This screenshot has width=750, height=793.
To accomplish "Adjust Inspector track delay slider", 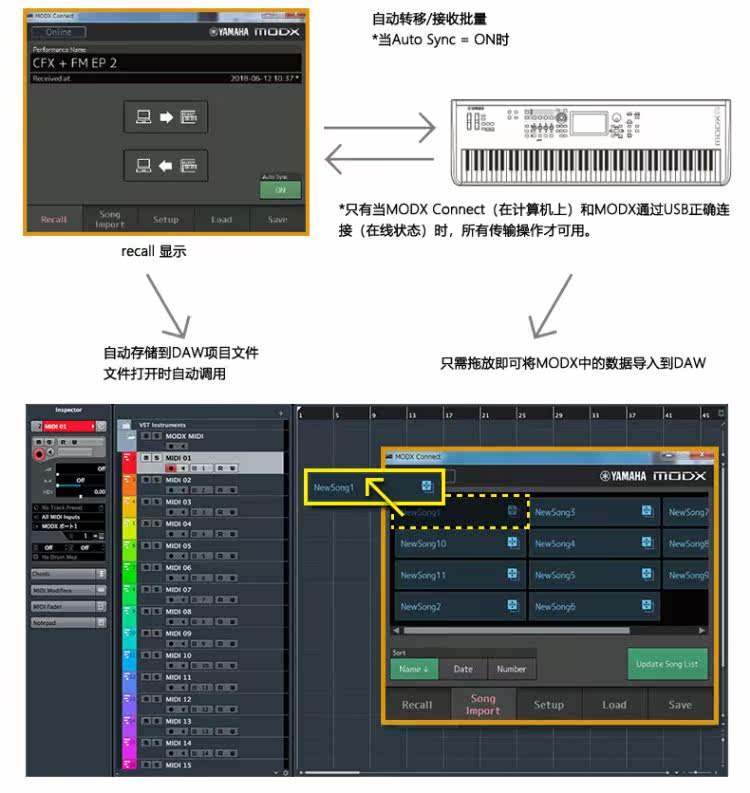I will pyautogui.click(x=80, y=494).
